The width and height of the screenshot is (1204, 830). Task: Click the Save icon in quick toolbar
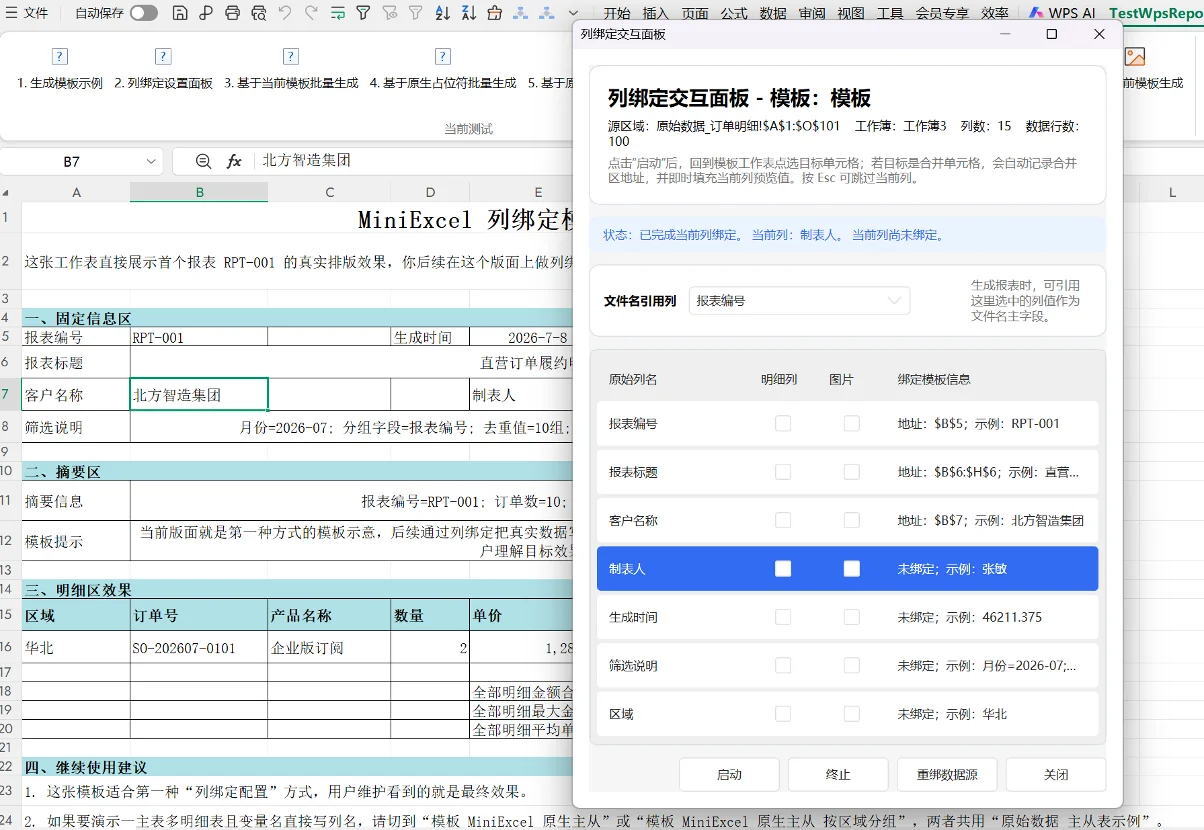pyautogui.click(x=180, y=13)
